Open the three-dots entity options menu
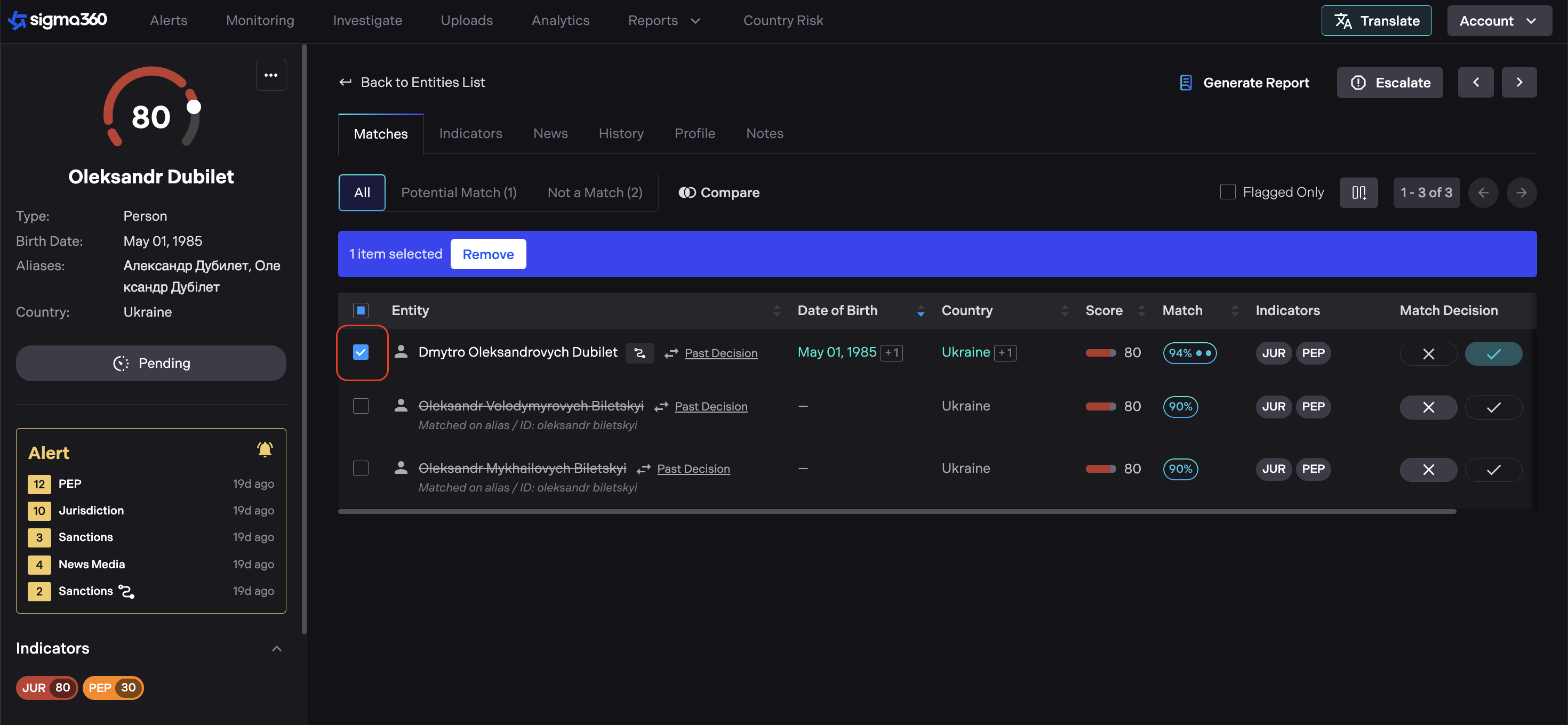 [271, 75]
